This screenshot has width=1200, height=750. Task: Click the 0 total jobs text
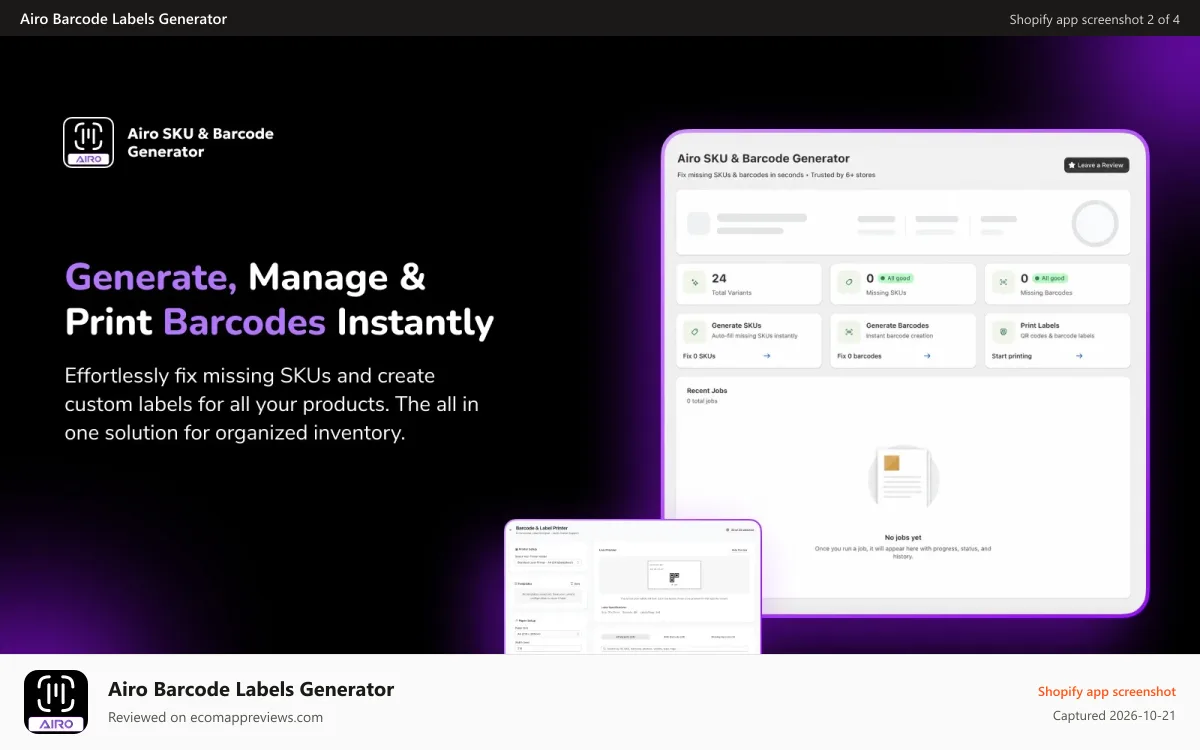click(x=702, y=401)
